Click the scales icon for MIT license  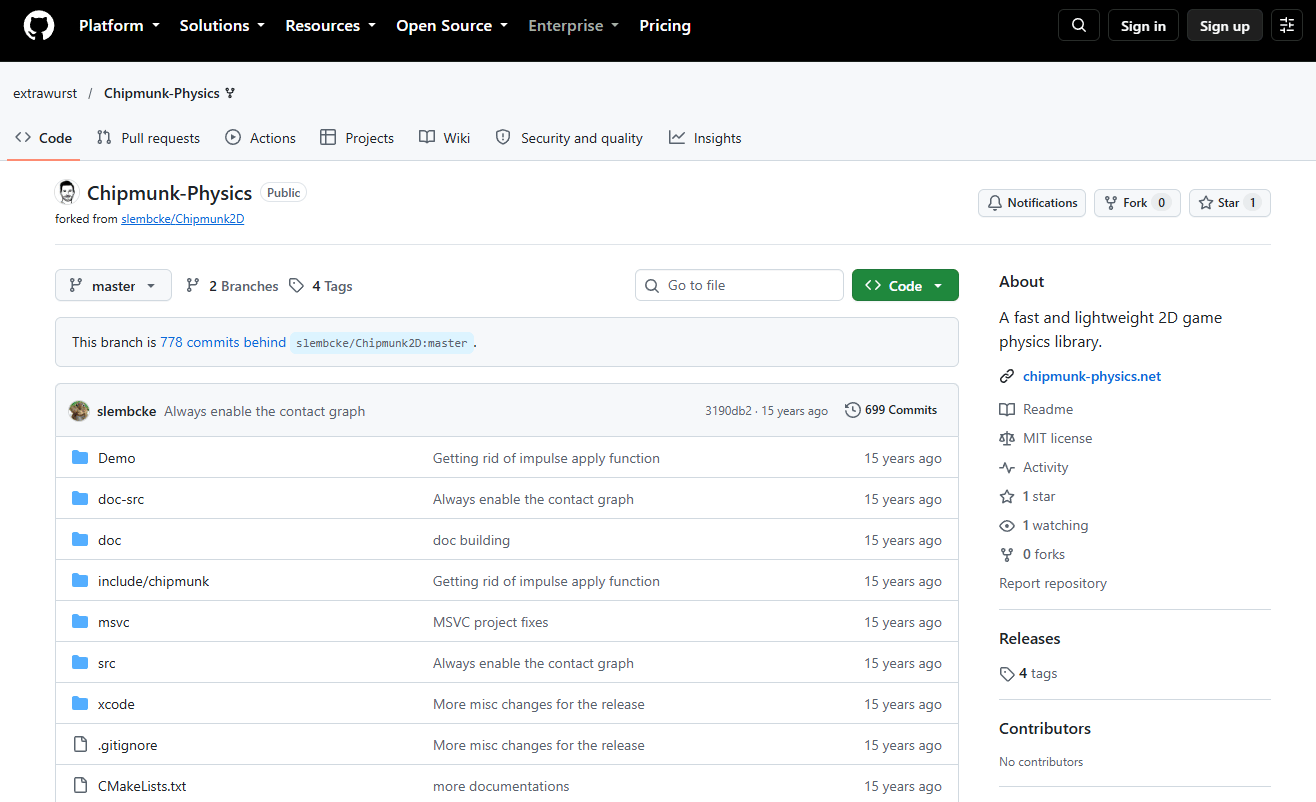coord(1007,438)
